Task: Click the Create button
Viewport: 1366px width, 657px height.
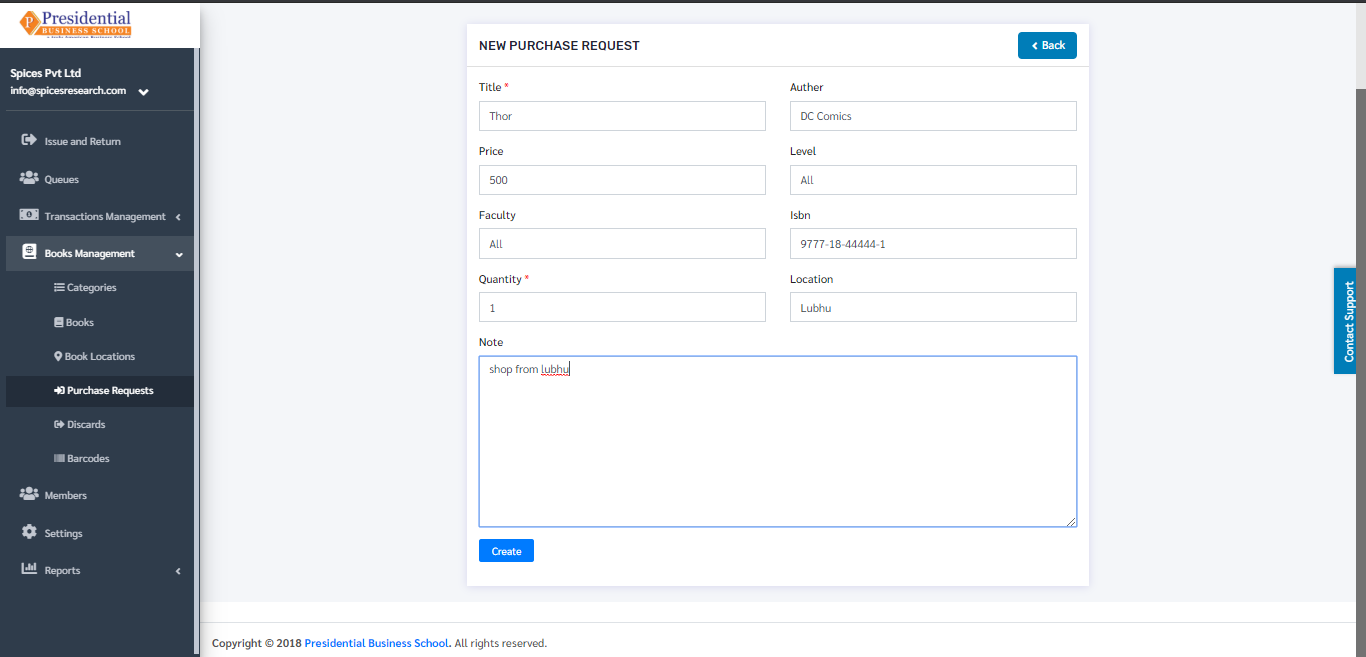Action: point(506,551)
